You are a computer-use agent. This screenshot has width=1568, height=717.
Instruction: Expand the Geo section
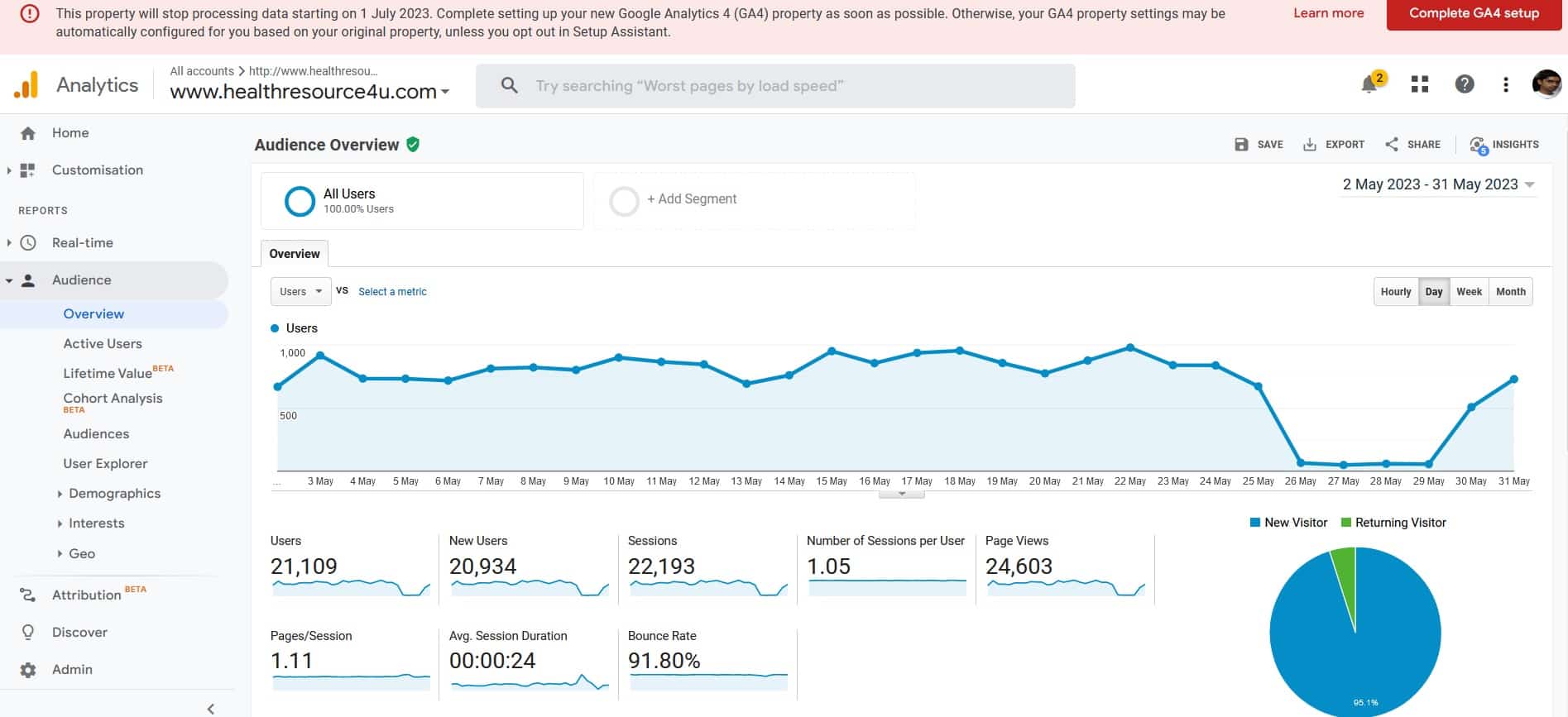(x=60, y=554)
